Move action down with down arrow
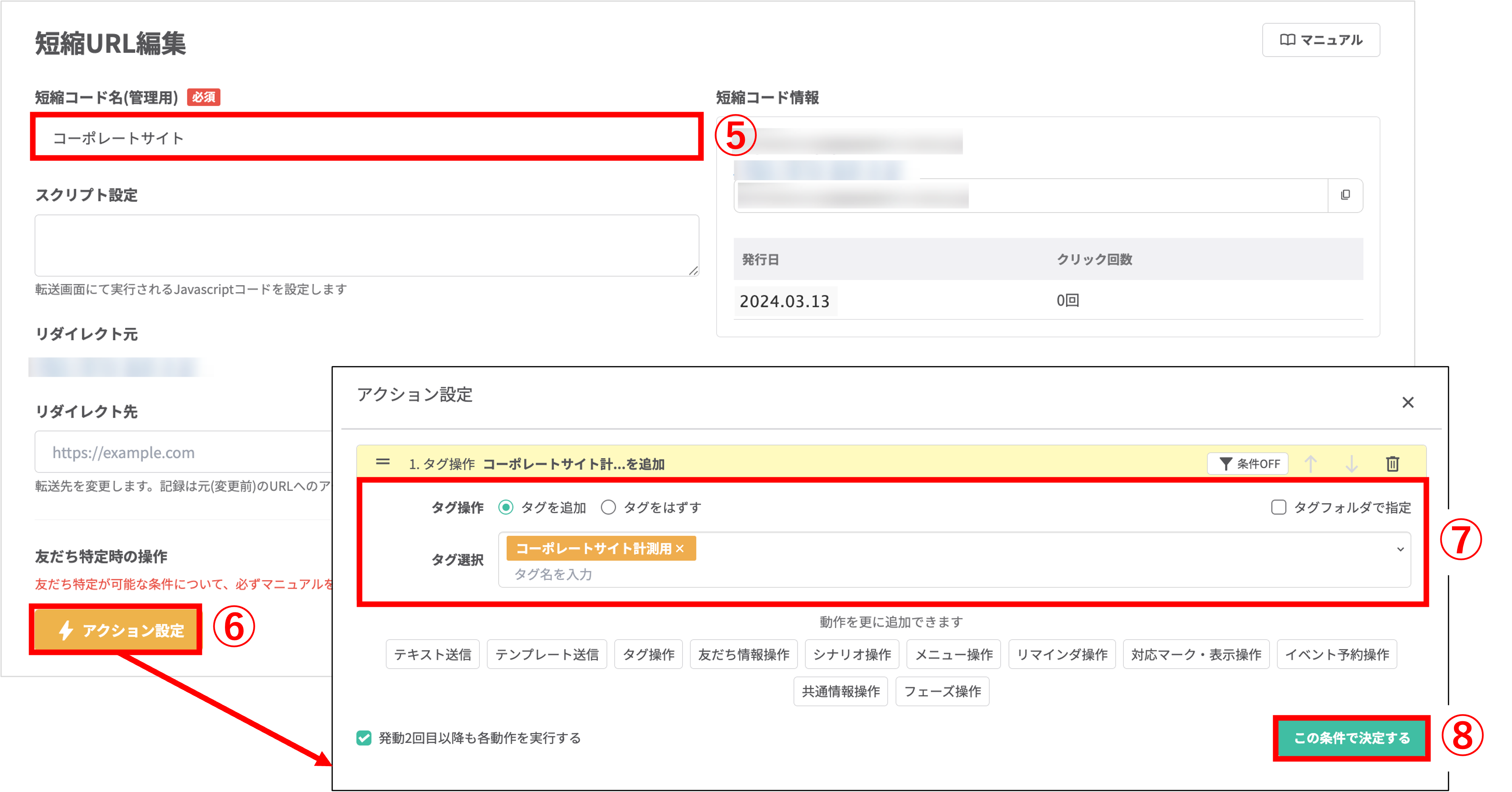This screenshot has width=1512, height=792. [x=1351, y=464]
